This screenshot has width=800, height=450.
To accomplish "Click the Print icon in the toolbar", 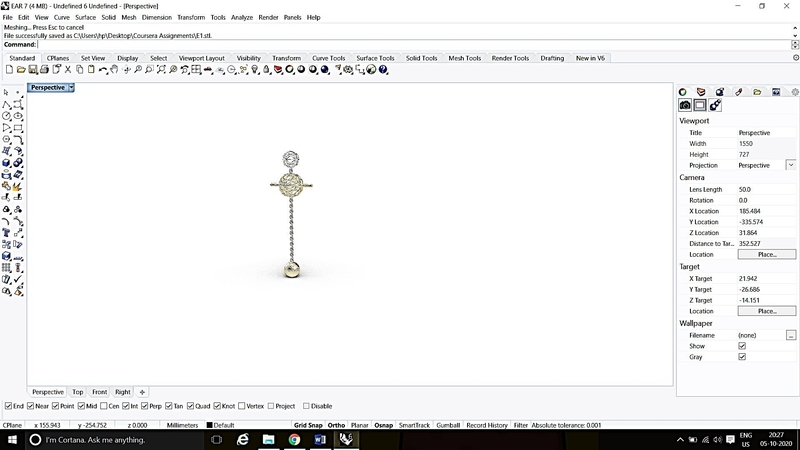I will [44, 69].
